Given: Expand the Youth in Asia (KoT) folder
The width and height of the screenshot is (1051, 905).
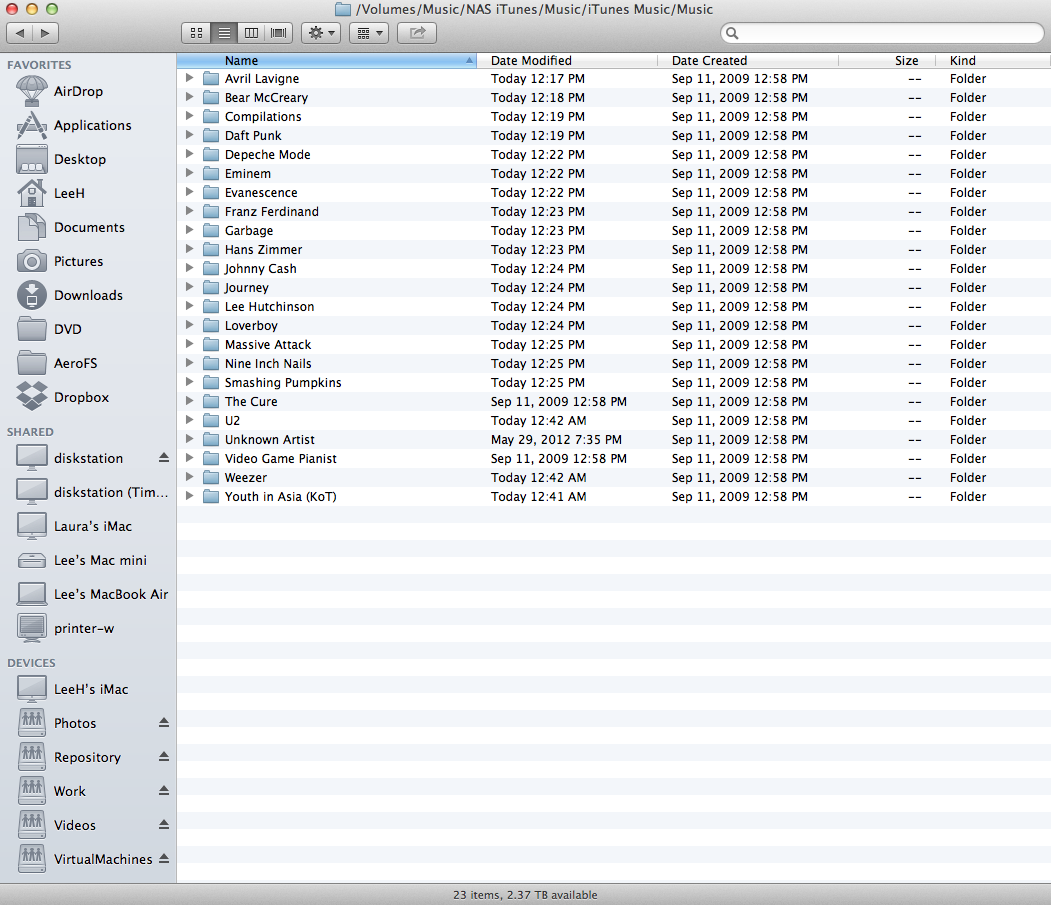Looking at the screenshot, I should tap(190, 496).
